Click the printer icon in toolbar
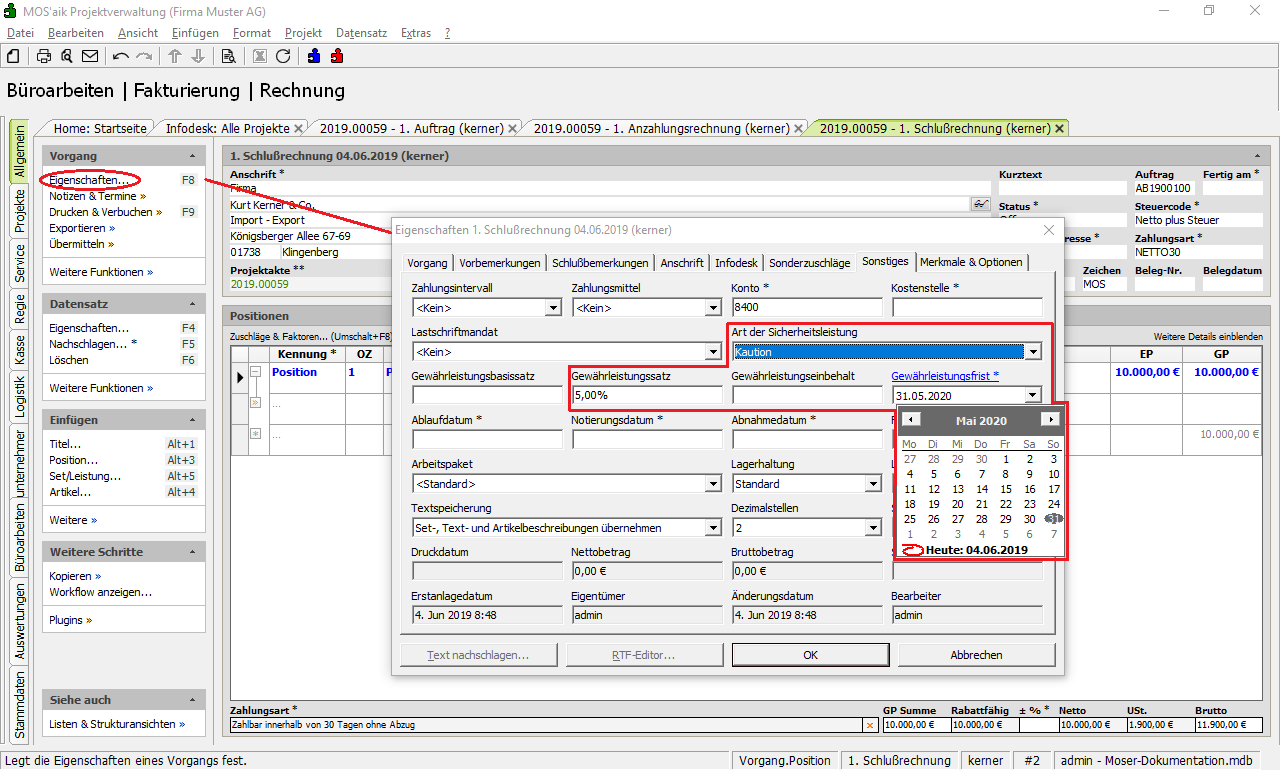Viewport: 1280px width, 770px height. point(44,56)
